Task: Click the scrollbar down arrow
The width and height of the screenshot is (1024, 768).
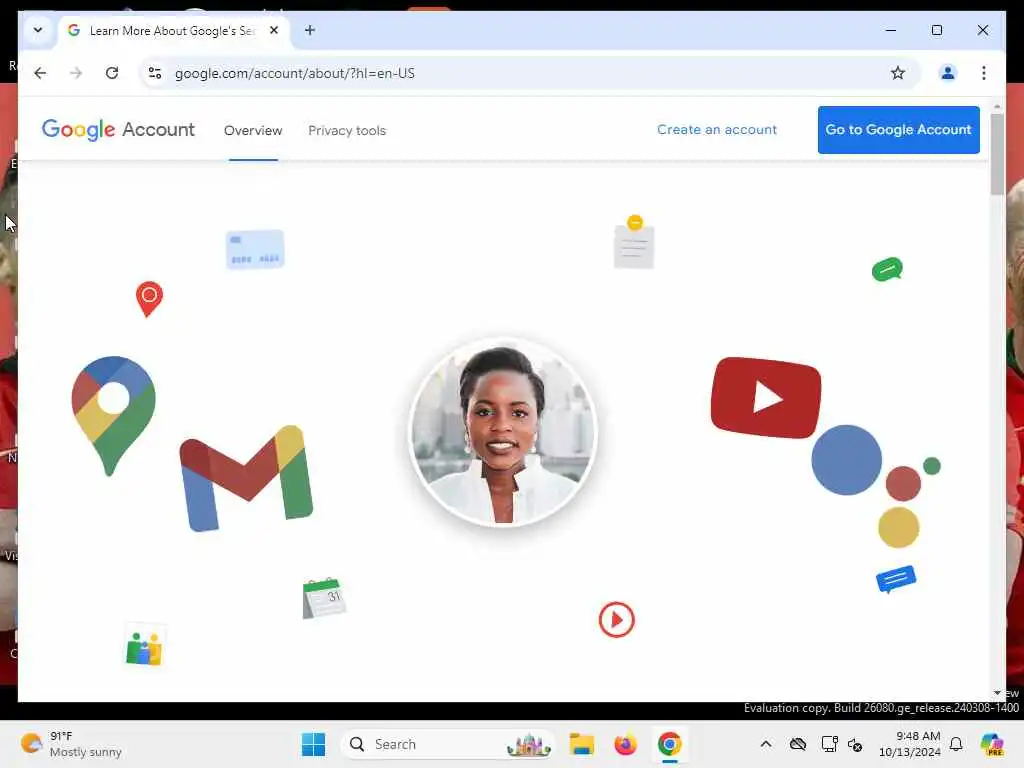Action: [997, 692]
